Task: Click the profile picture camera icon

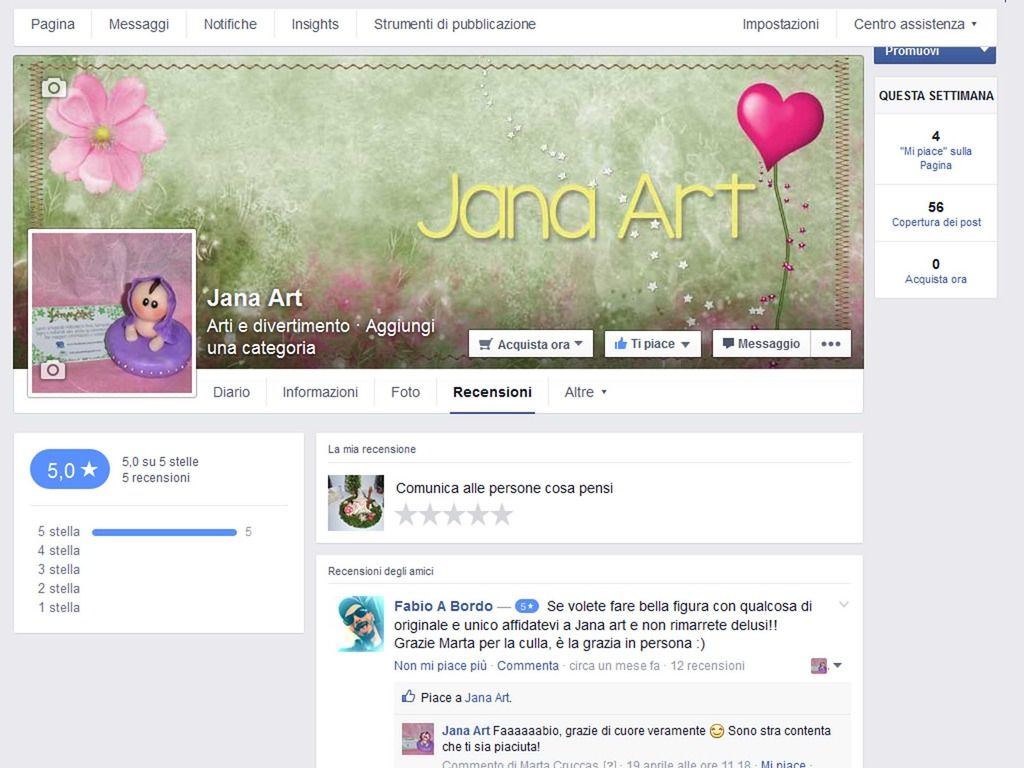Action: pyautogui.click(x=53, y=370)
